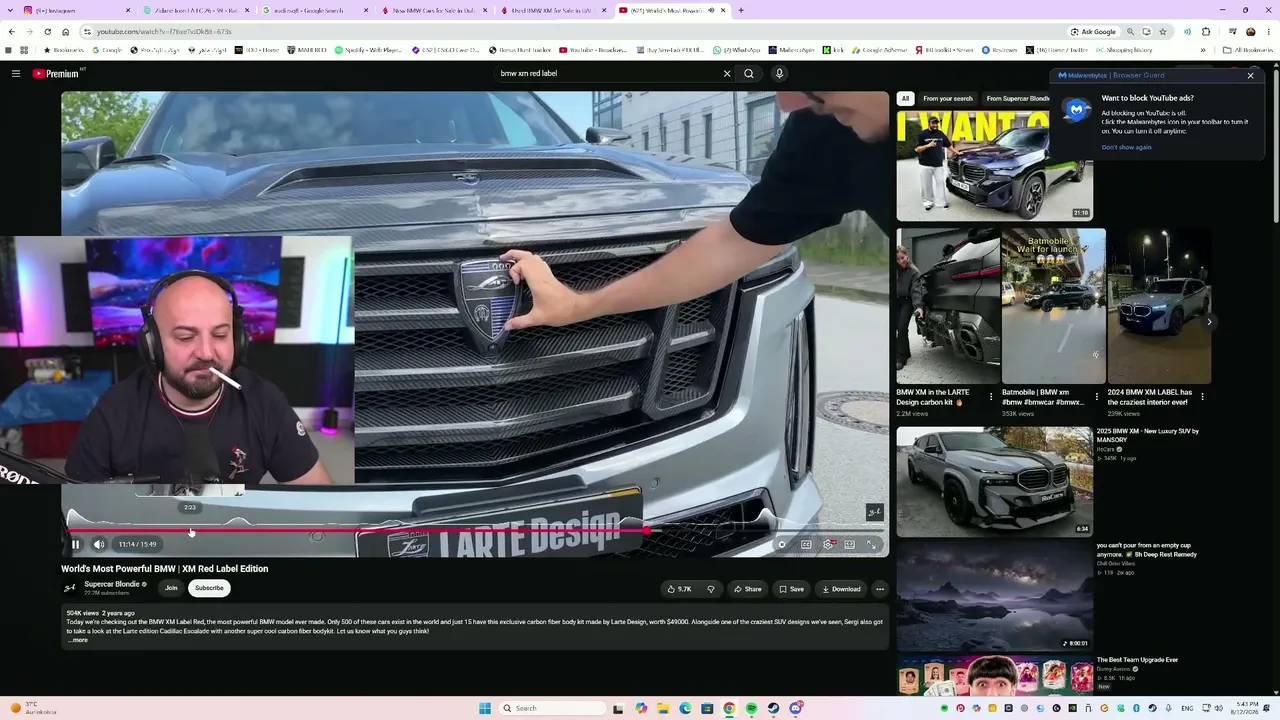The image size is (1280, 720).
Task: Start voice search with microphone
Action: (x=779, y=73)
